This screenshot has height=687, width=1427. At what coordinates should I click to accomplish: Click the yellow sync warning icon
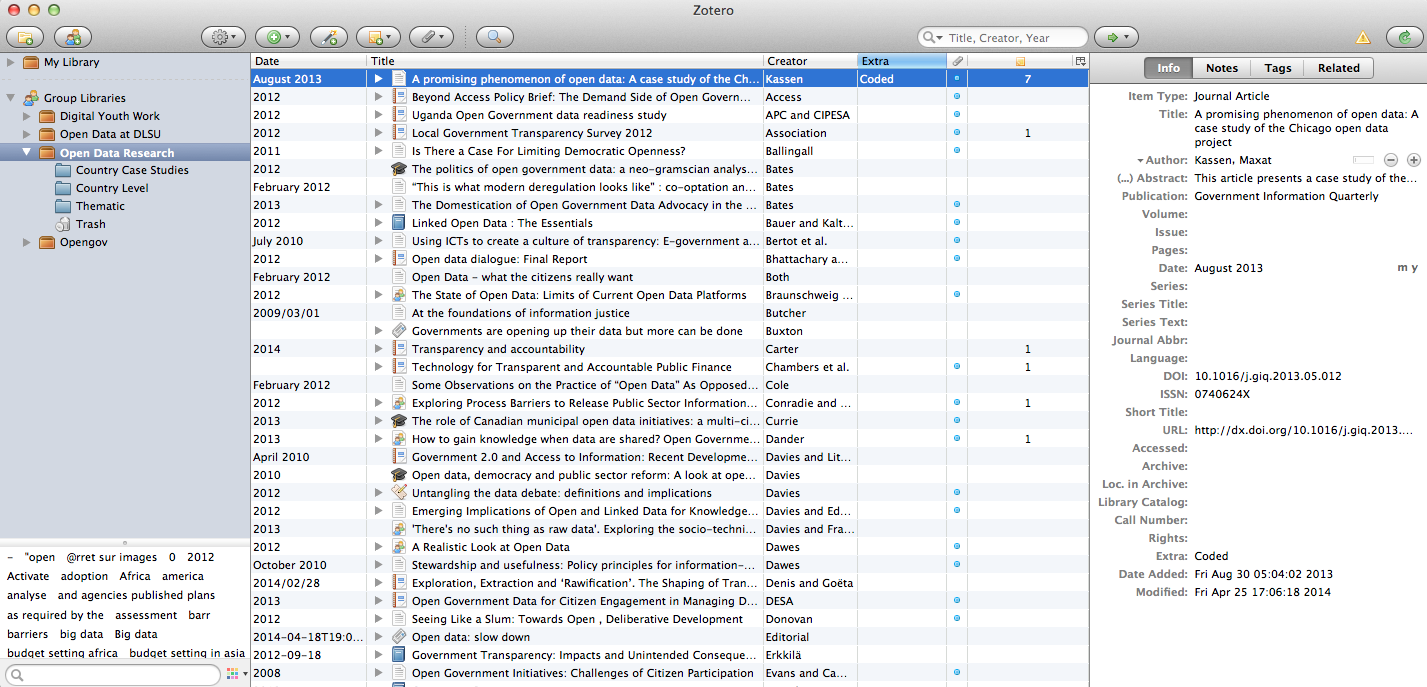coord(1362,38)
